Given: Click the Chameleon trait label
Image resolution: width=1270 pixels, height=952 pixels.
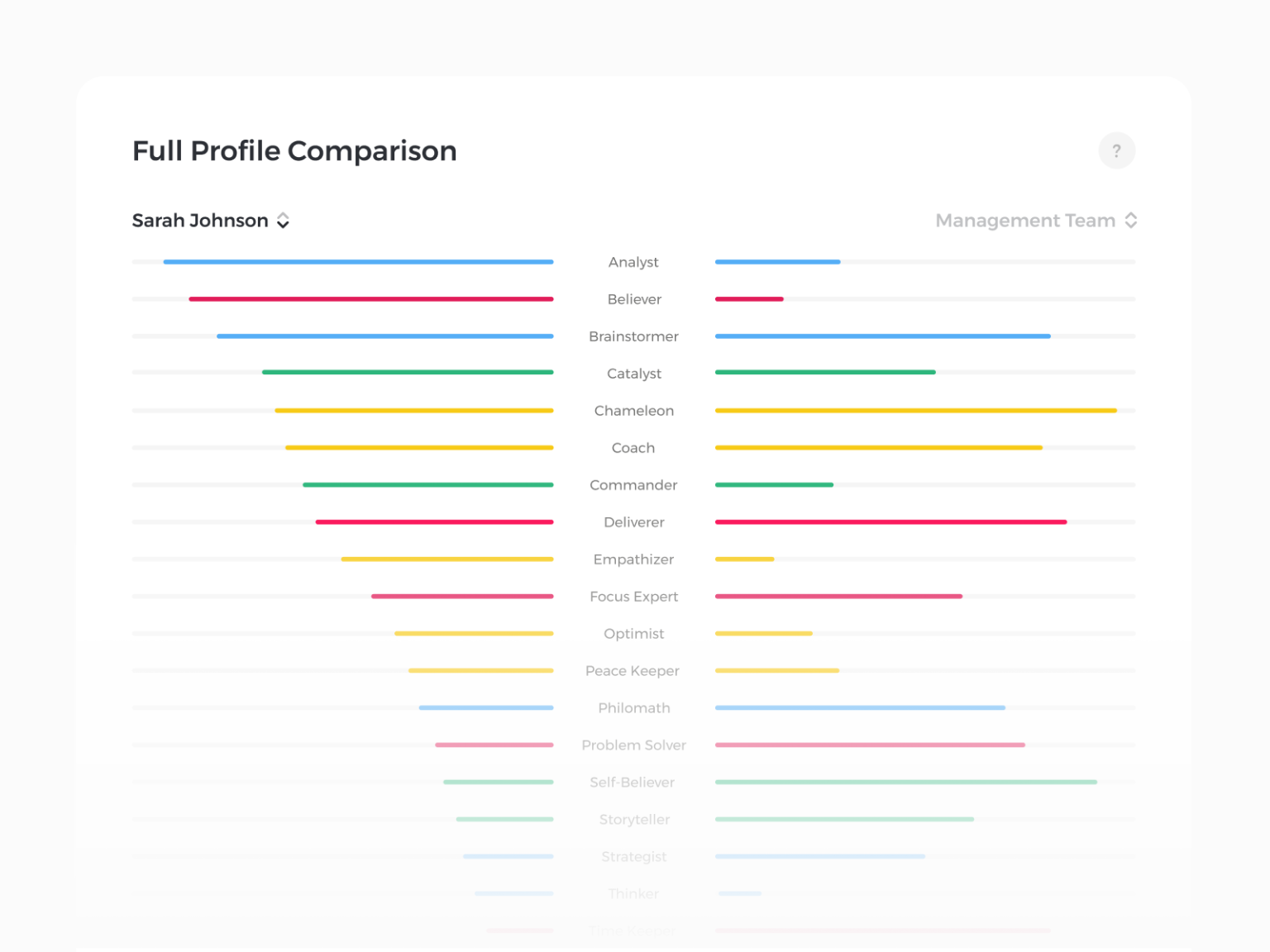Looking at the screenshot, I should coord(633,411).
